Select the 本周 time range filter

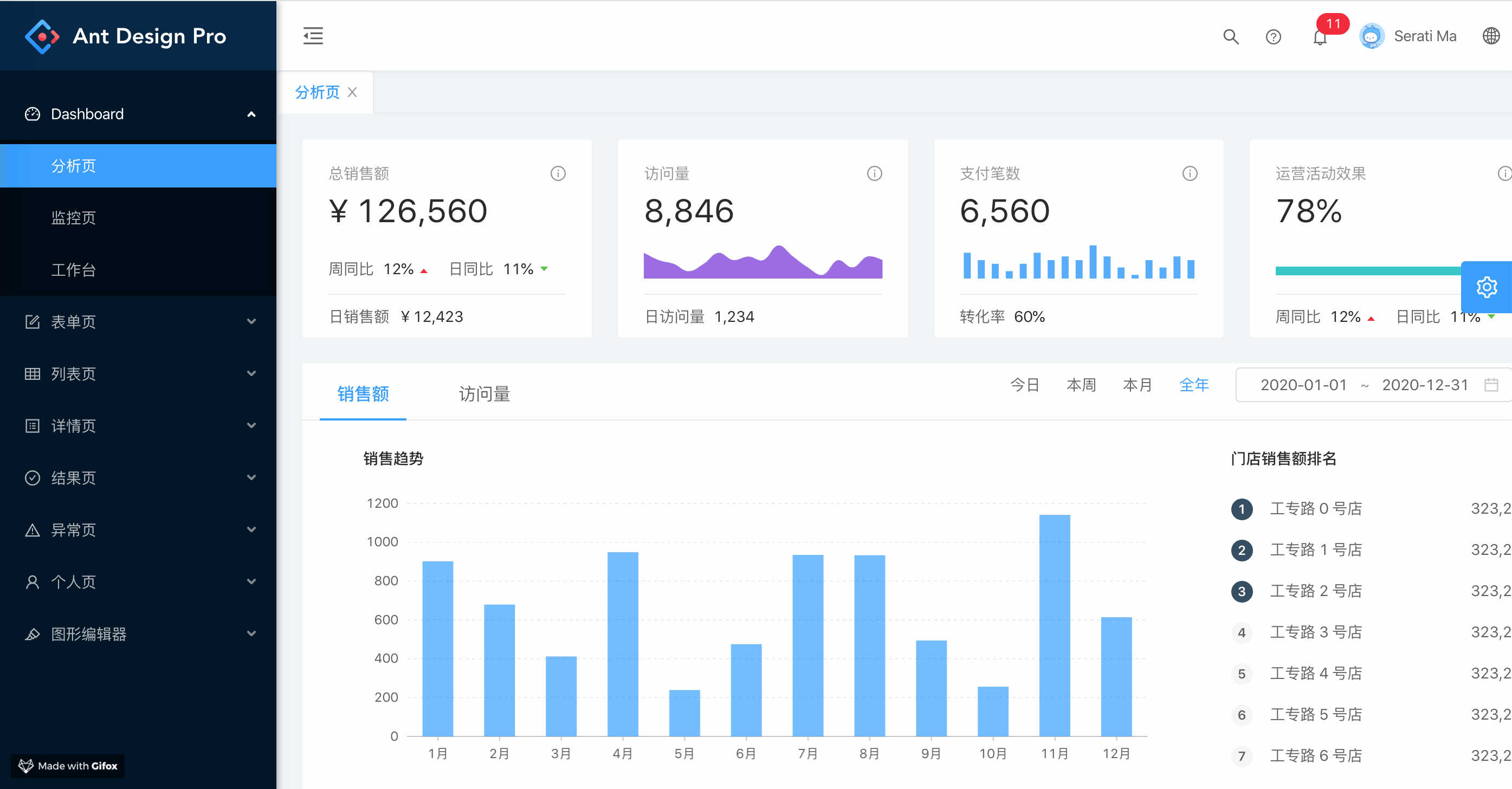click(x=1081, y=385)
